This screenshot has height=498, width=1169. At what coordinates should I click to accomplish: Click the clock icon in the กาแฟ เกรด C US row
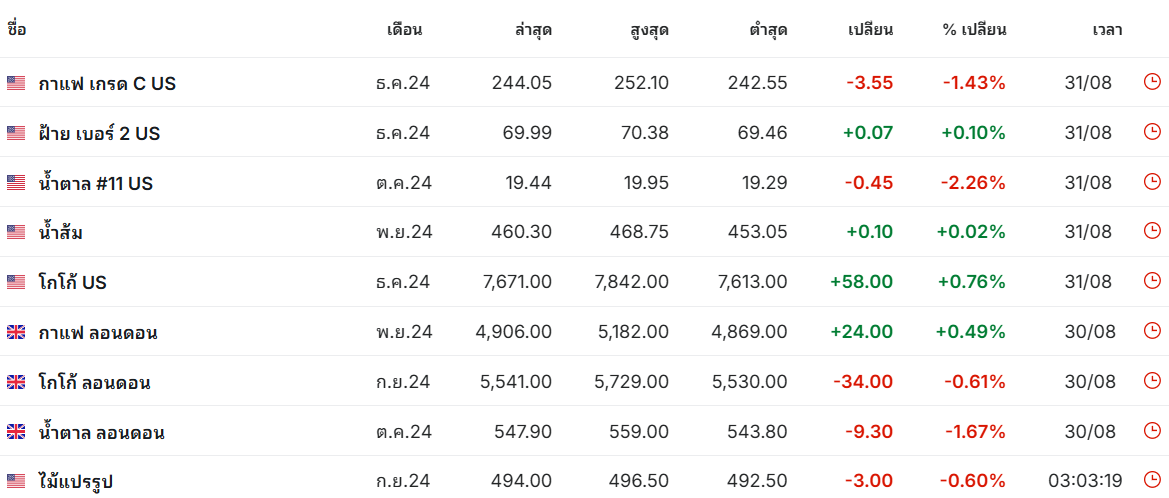click(1152, 82)
